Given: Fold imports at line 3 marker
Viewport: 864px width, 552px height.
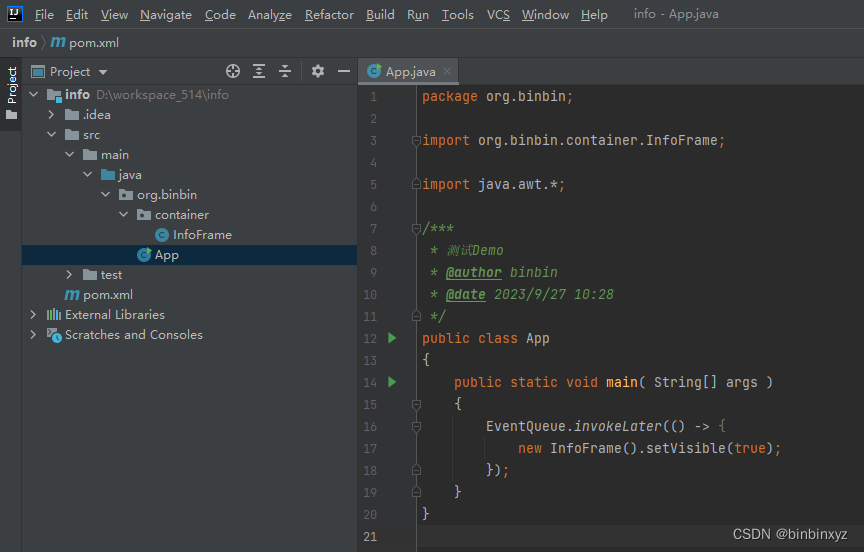Looking at the screenshot, I should 417,140.
